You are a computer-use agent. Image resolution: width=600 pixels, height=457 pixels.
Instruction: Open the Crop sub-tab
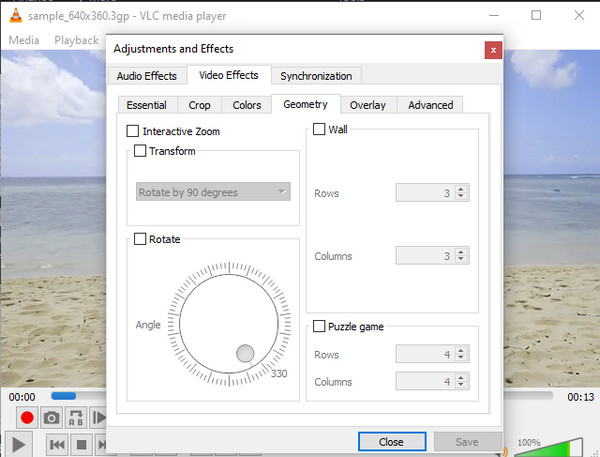pos(199,105)
